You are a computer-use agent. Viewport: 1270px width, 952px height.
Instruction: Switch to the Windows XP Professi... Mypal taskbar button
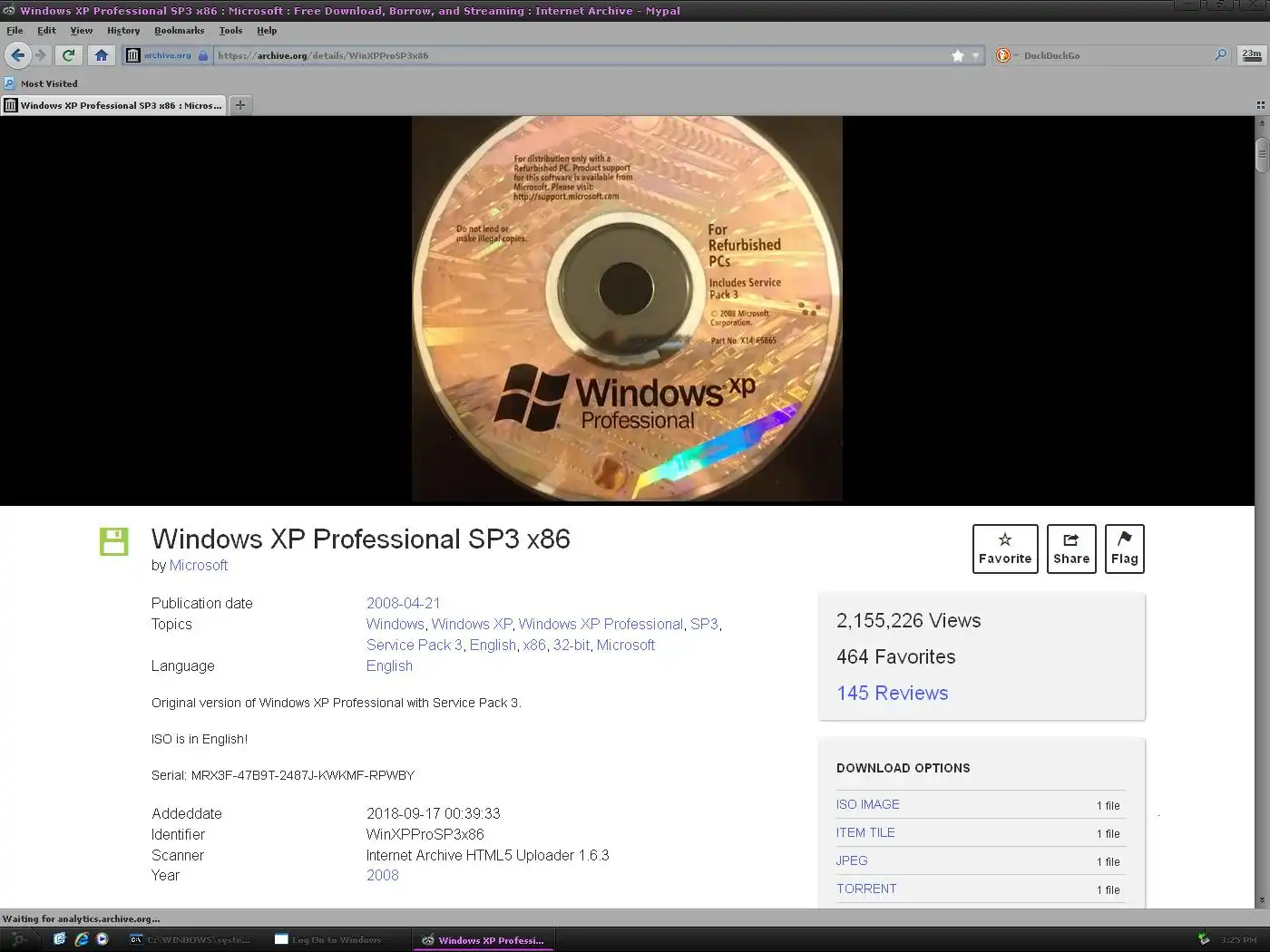[483, 939]
